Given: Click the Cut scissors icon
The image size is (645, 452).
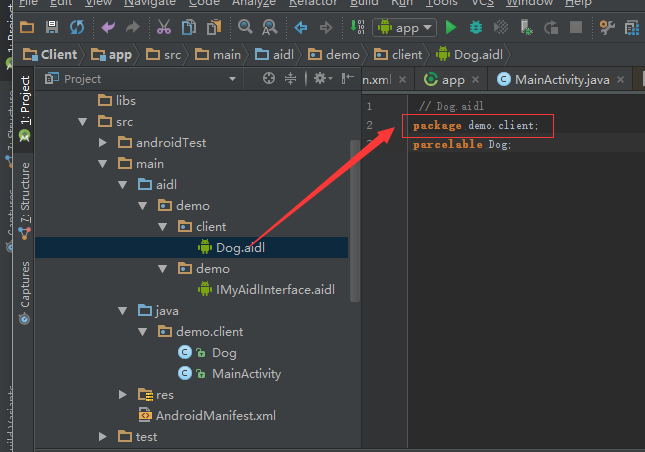Looking at the screenshot, I should coord(164,28).
